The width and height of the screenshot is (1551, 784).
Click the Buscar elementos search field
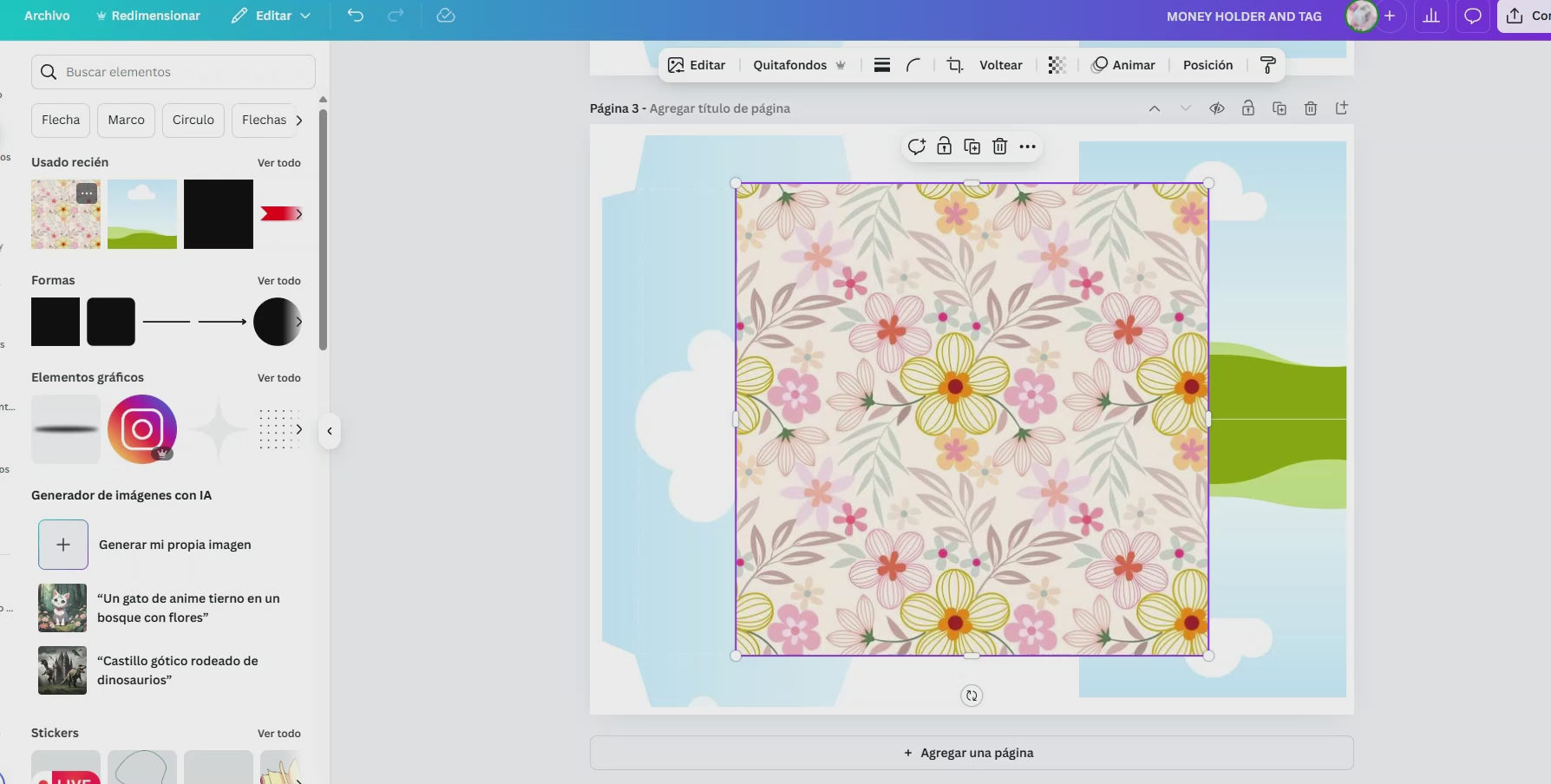[173, 72]
